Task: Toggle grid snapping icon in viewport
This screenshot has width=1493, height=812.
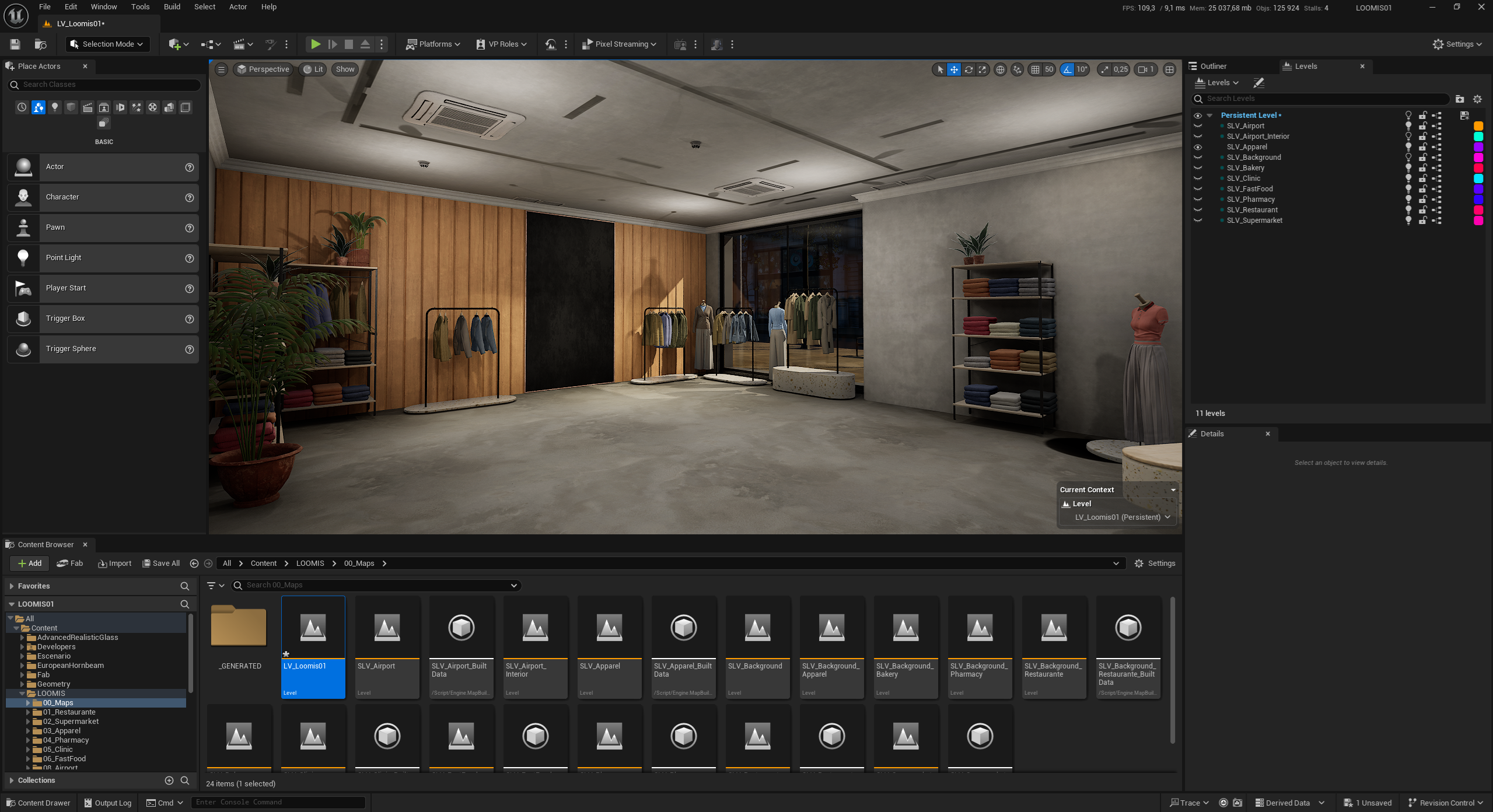Action: tap(1035, 69)
